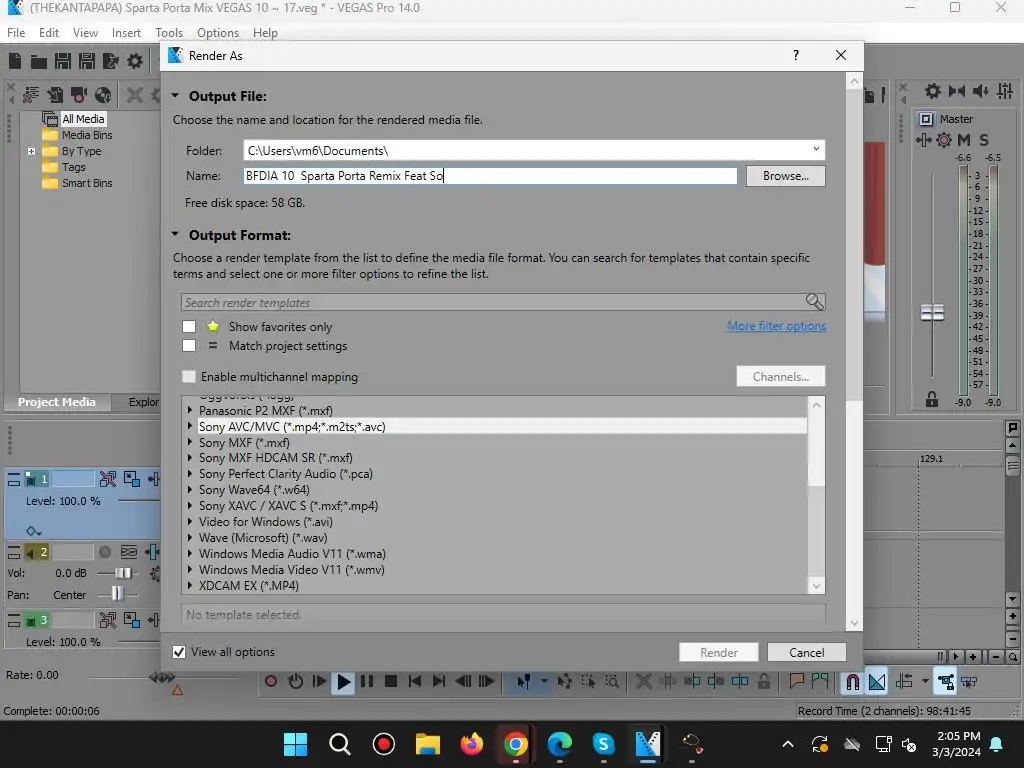
Task: Check Match project settings checkbox
Action: point(189,345)
